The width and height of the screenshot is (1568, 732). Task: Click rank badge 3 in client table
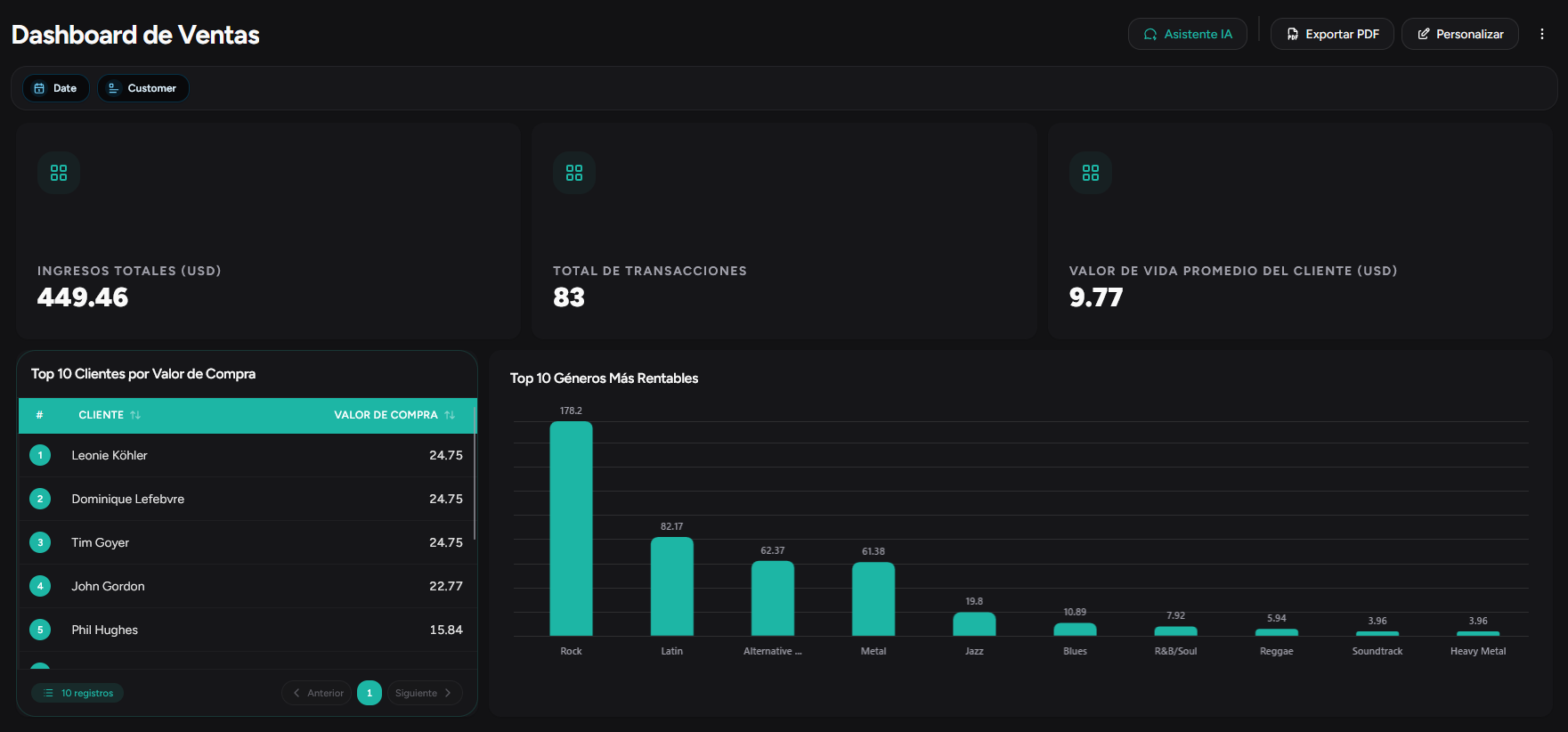pyautogui.click(x=40, y=542)
